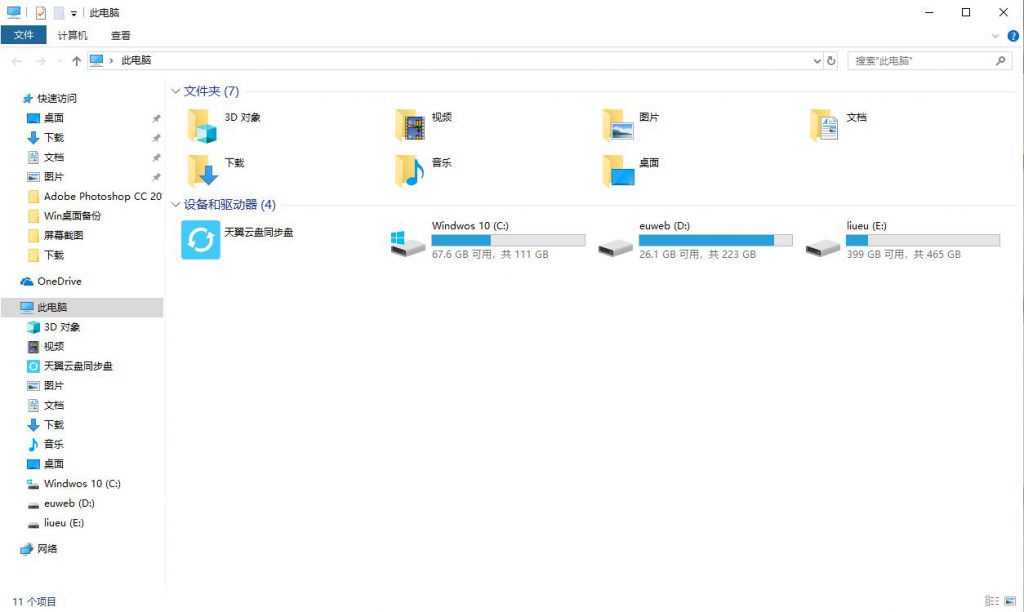1024x612 pixels.
Task: Click the up-directory arrow button
Action: pos(77,61)
